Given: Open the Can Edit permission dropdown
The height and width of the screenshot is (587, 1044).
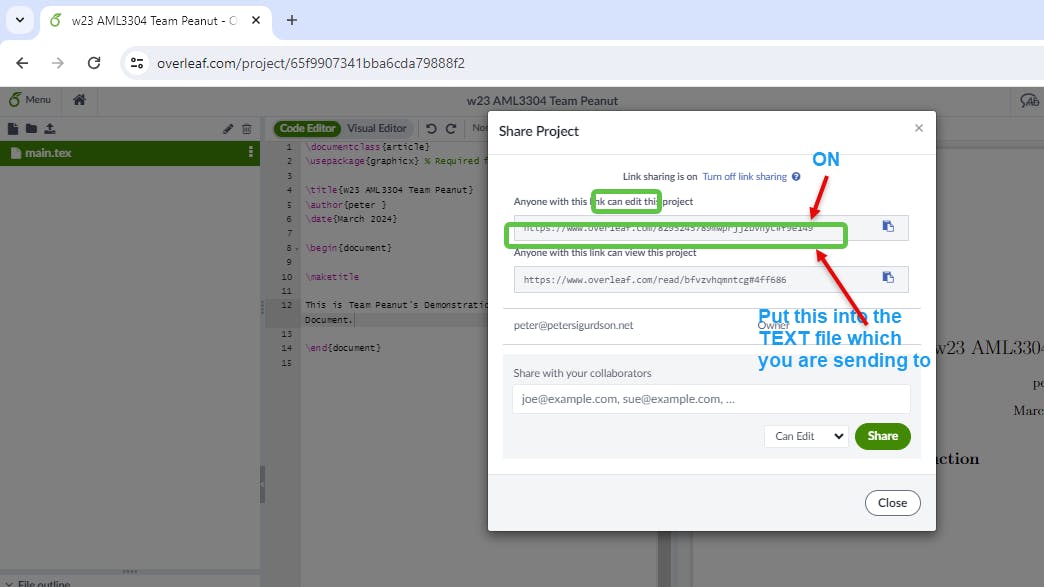Looking at the screenshot, I should click(x=806, y=437).
